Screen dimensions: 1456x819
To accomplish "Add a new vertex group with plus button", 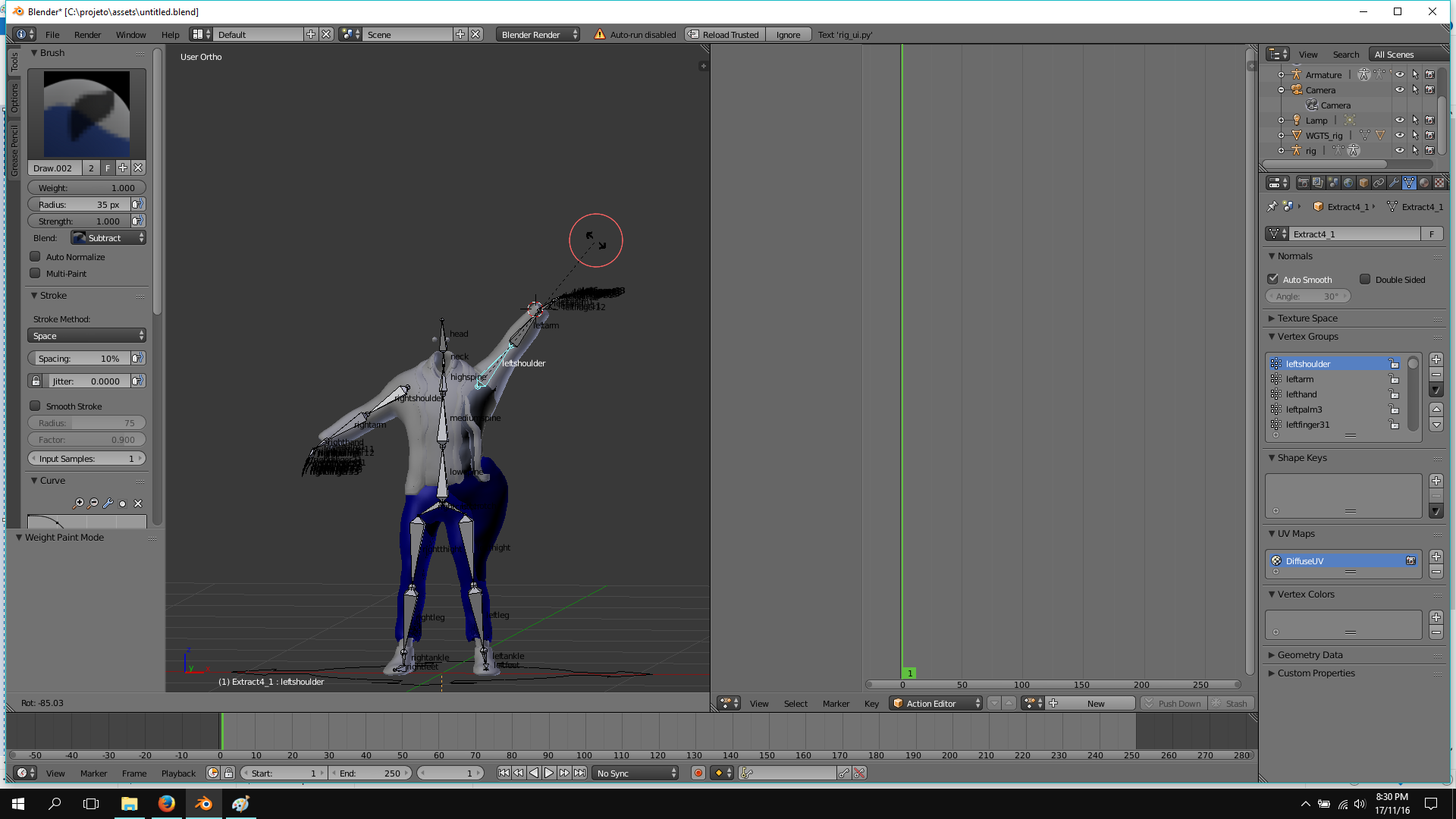I will 1436,359.
